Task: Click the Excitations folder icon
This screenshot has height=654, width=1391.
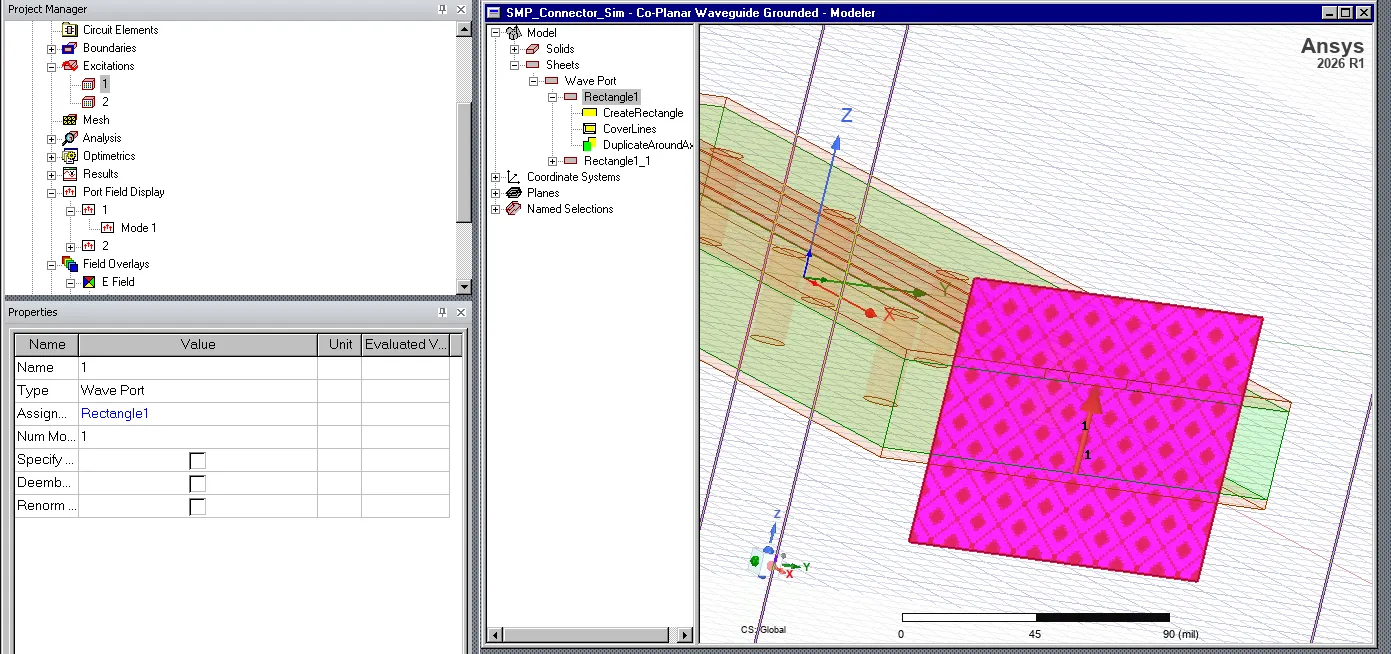Action: 69,66
